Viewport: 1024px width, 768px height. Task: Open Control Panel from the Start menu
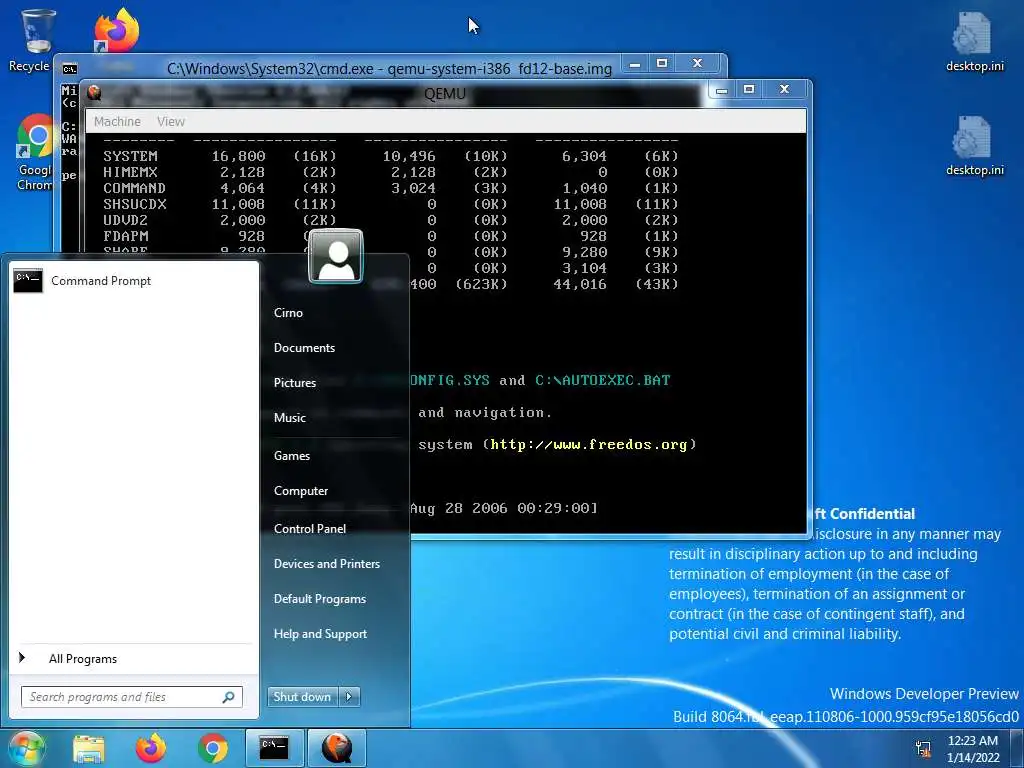point(310,529)
